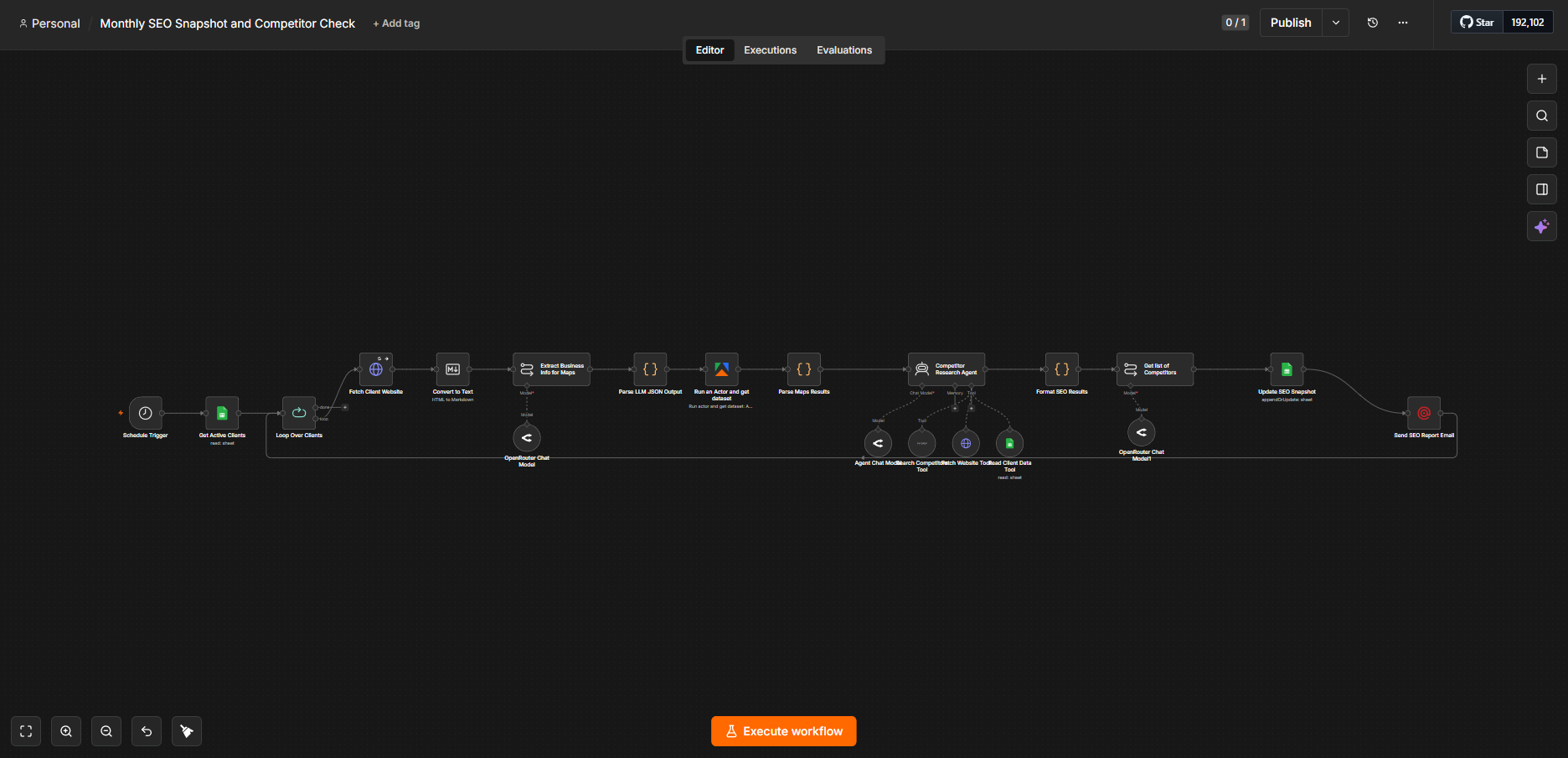Select the Get Active Clients sheets node

coord(222,413)
